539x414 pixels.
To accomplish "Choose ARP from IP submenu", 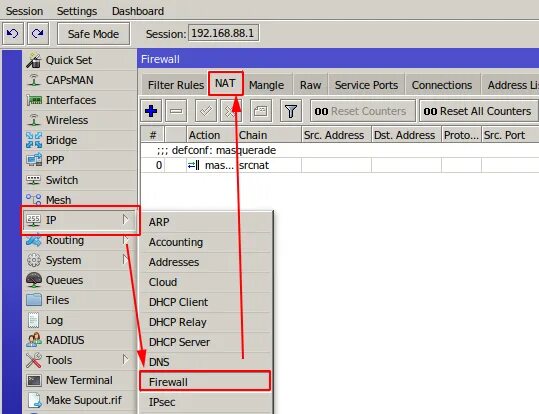I will coord(206,222).
